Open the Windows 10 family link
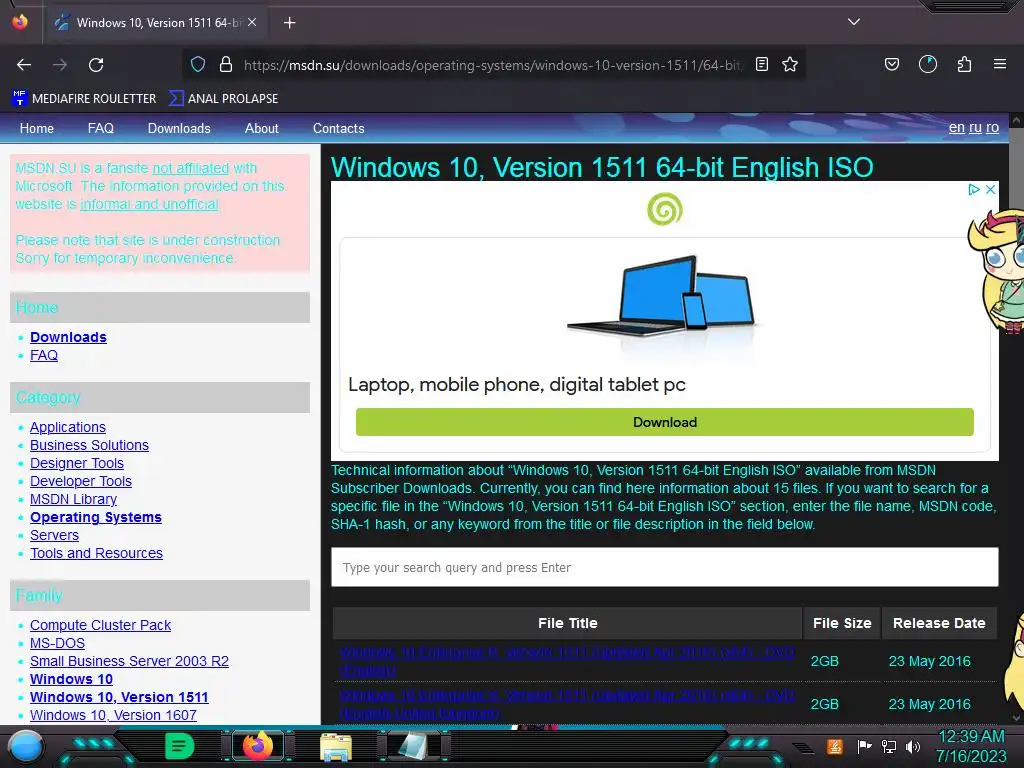Image resolution: width=1024 pixels, height=768 pixels. [71, 679]
